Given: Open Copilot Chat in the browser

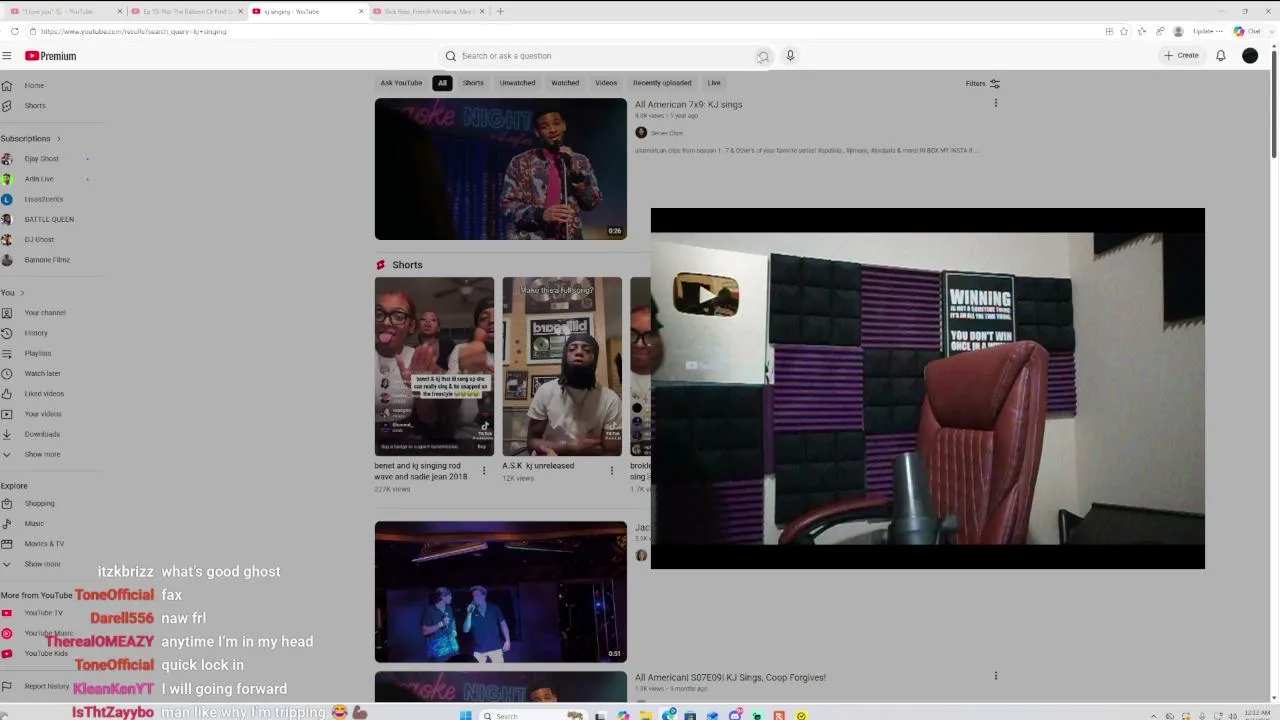Looking at the screenshot, I should [x=1247, y=31].
